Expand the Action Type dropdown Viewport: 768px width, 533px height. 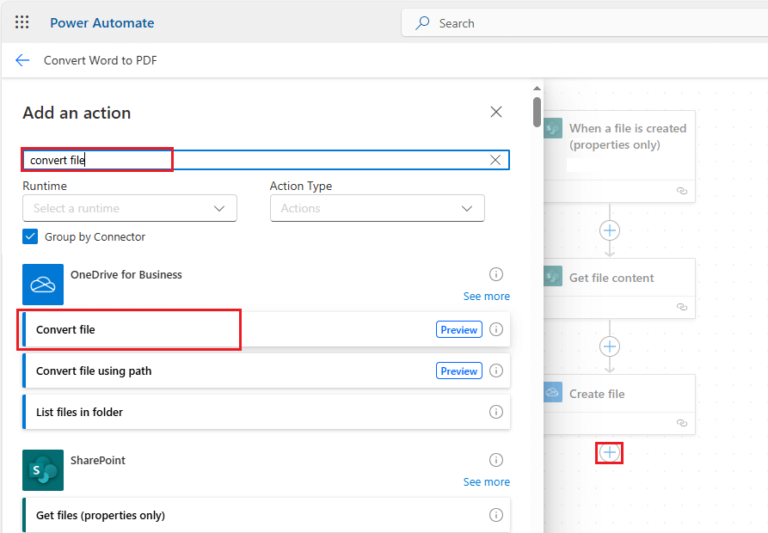pos(377,208)
